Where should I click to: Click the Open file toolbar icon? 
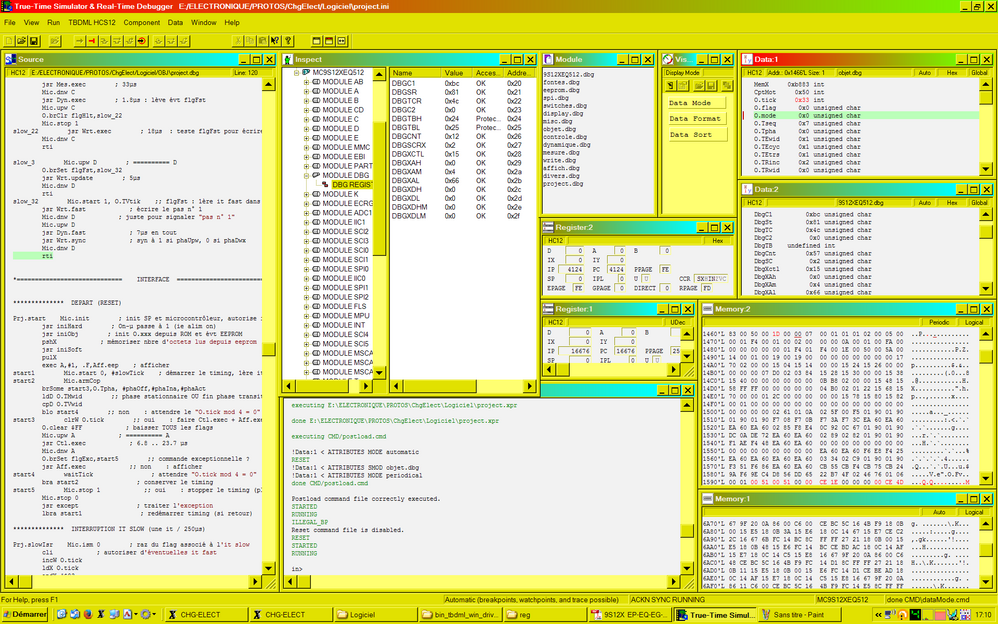tap(22, 41)
